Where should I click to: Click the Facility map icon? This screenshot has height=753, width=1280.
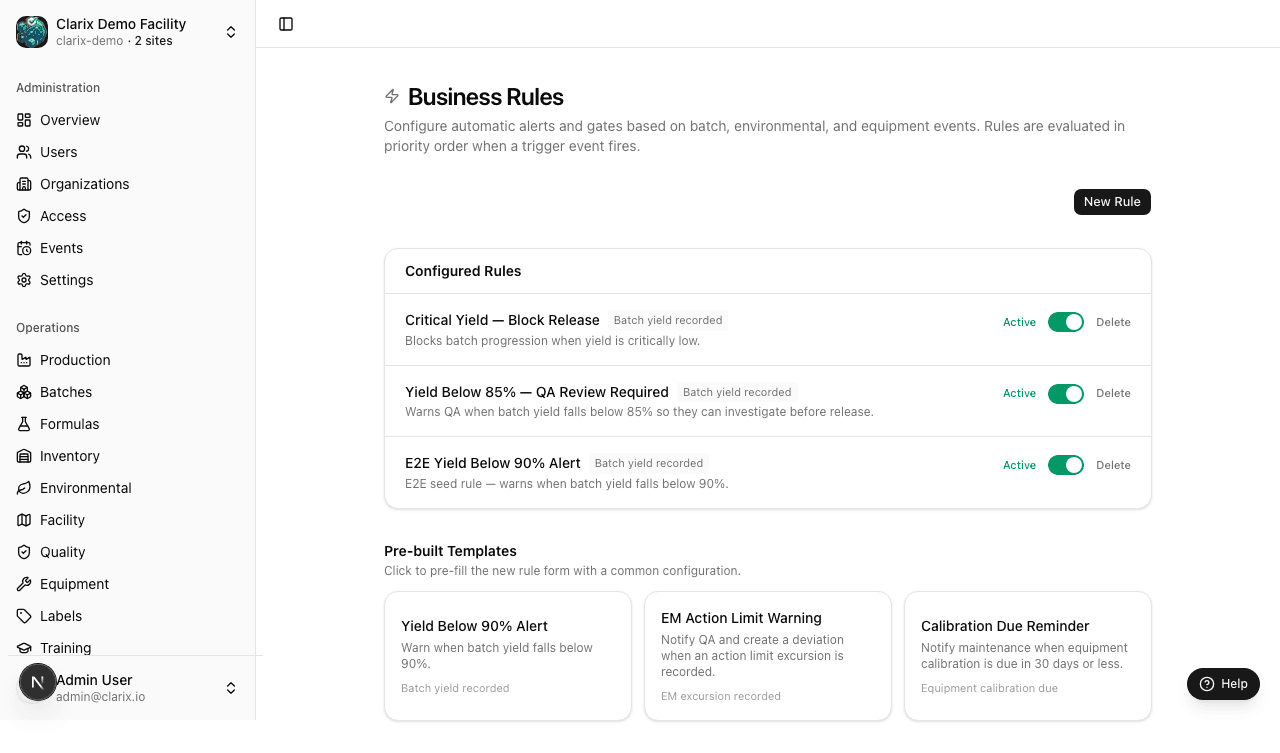24,520
